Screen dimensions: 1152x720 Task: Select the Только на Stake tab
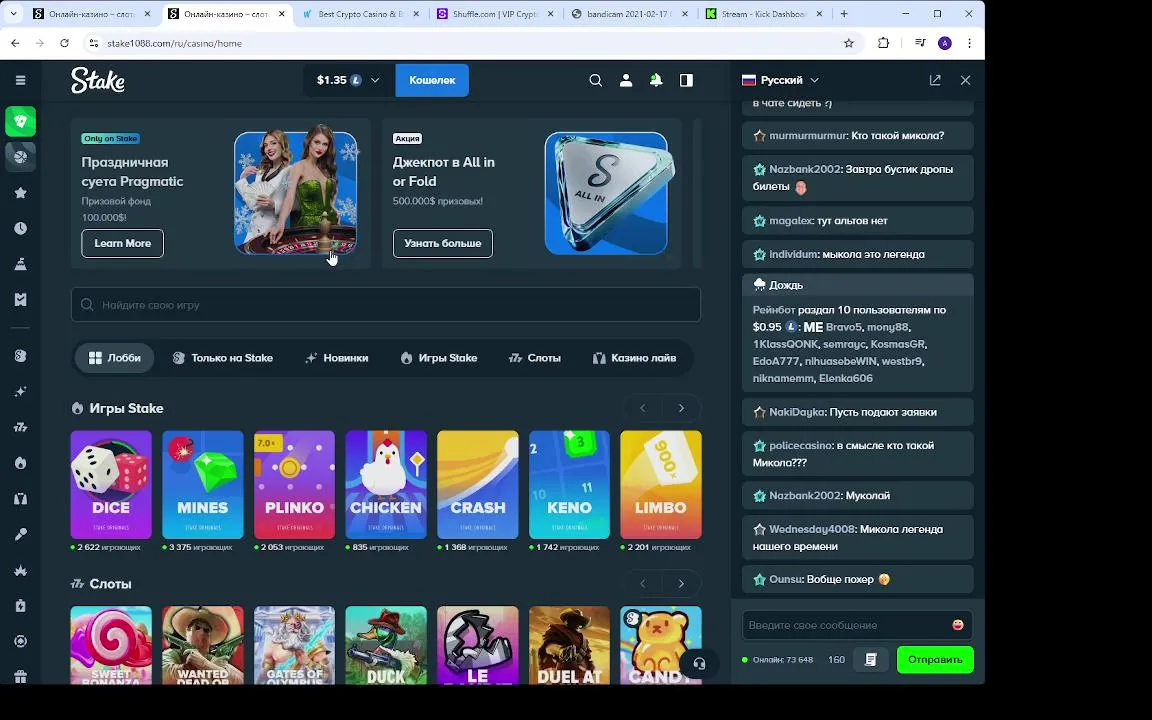click(x=223, y=358)
